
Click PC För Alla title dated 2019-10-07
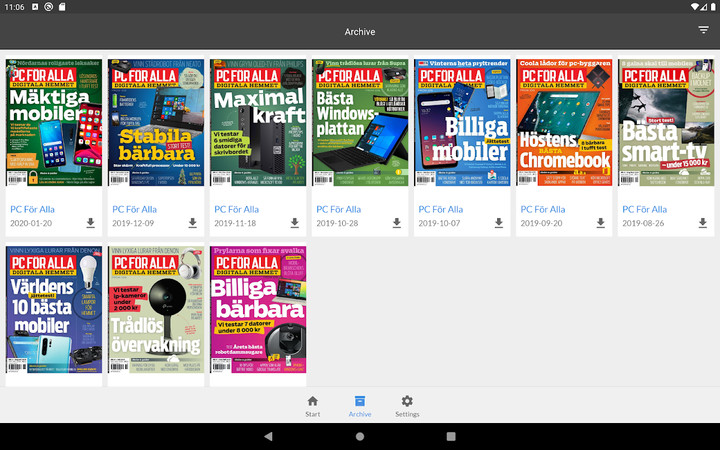pyautogui.click(x=440, y=209)
